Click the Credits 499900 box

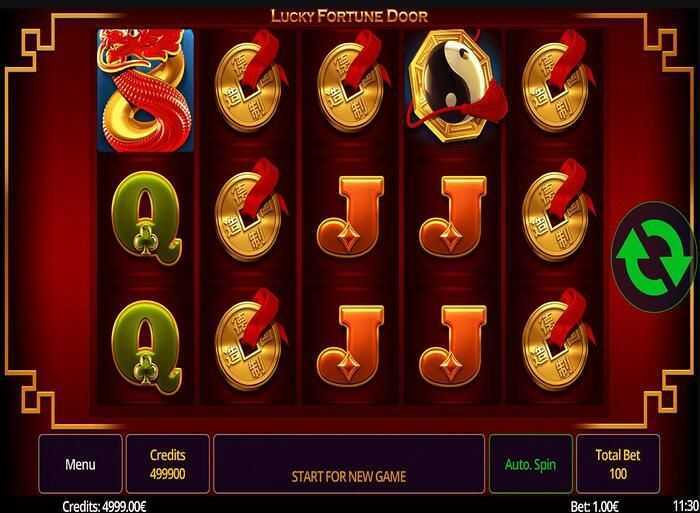167,464
